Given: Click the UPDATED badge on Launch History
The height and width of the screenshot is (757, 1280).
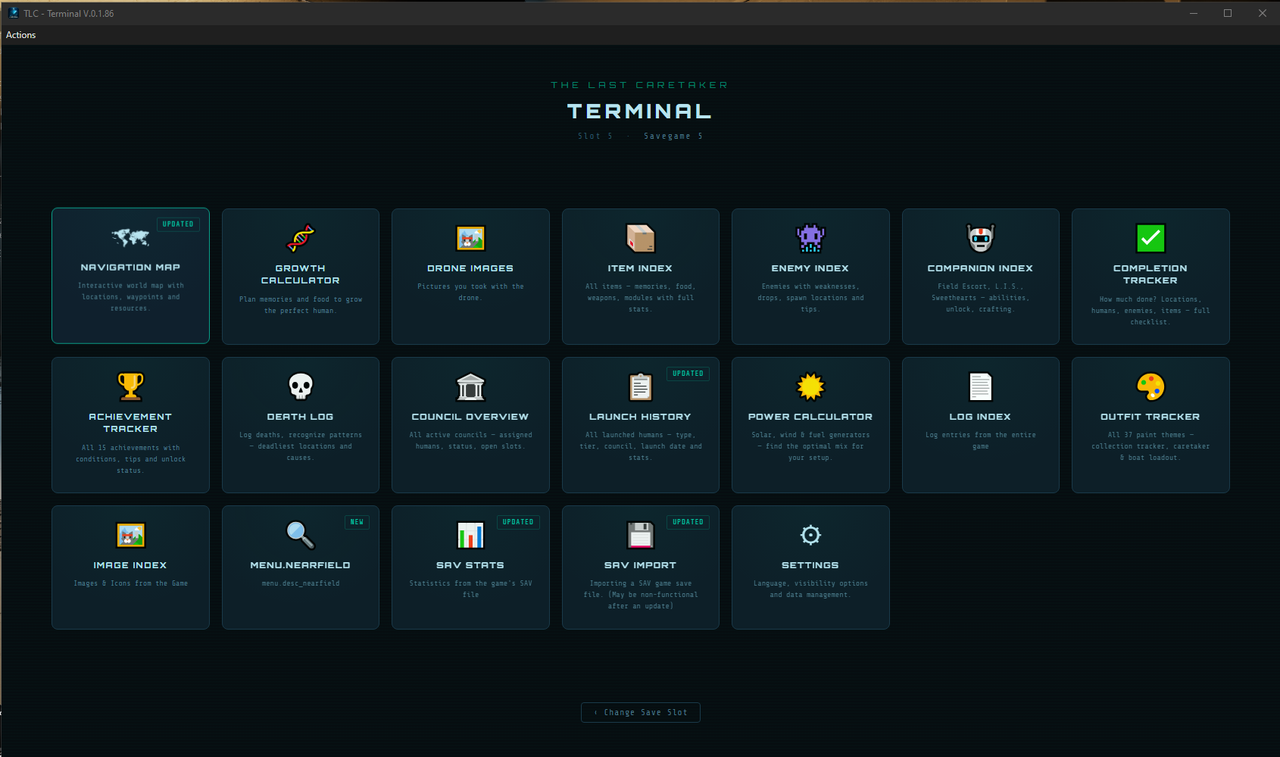Looking at the screenshot, I should 688,373.
